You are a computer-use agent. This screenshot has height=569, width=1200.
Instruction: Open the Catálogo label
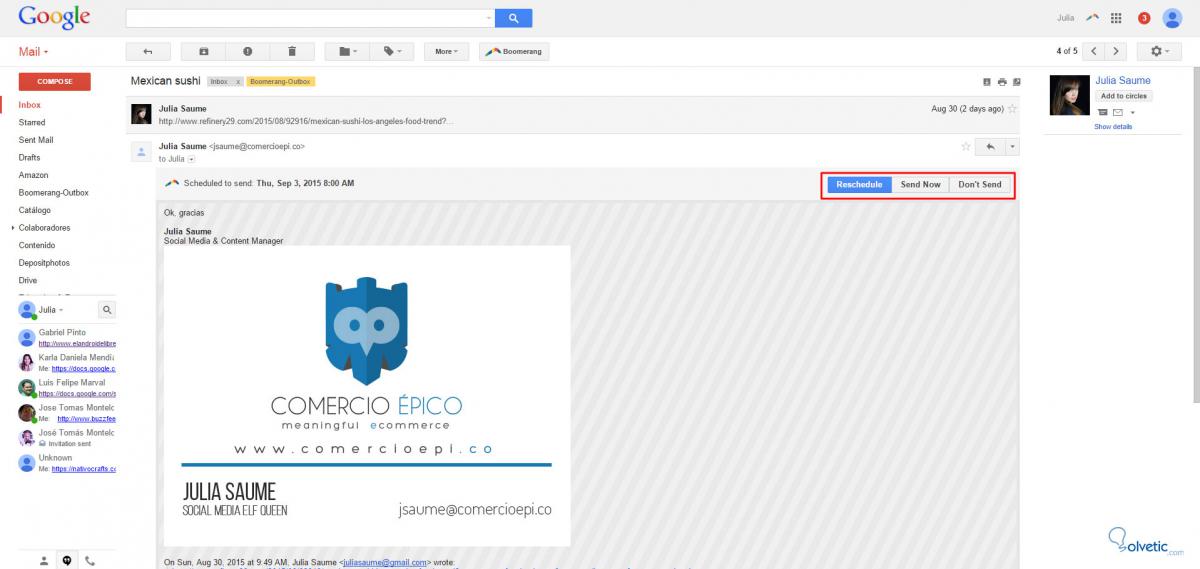(x=35, y=210)
